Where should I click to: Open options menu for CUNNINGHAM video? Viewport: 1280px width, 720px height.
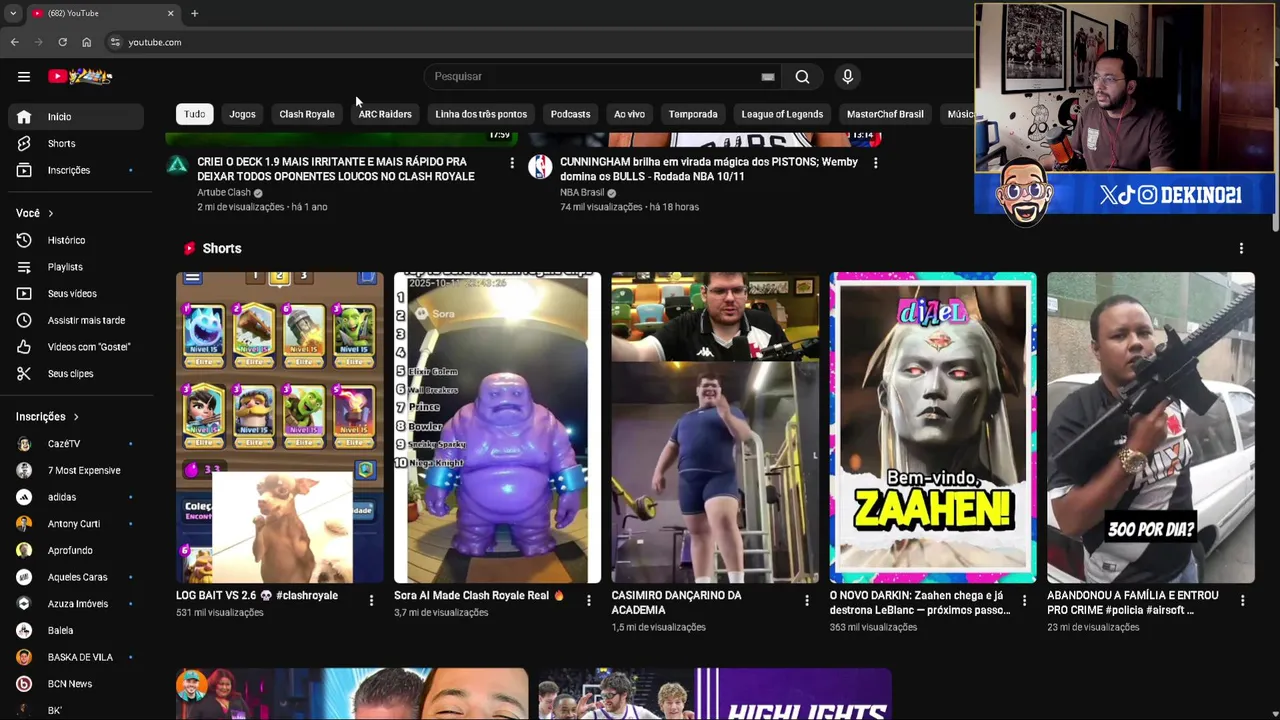[x=875, y=162]
